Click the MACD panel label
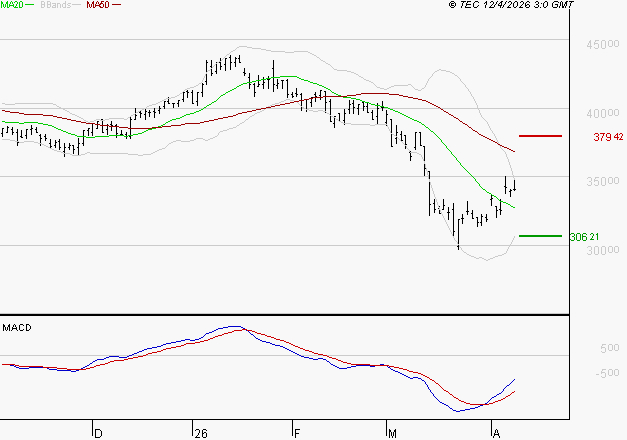This screenshot has width=627, height=440. (17, 328)
